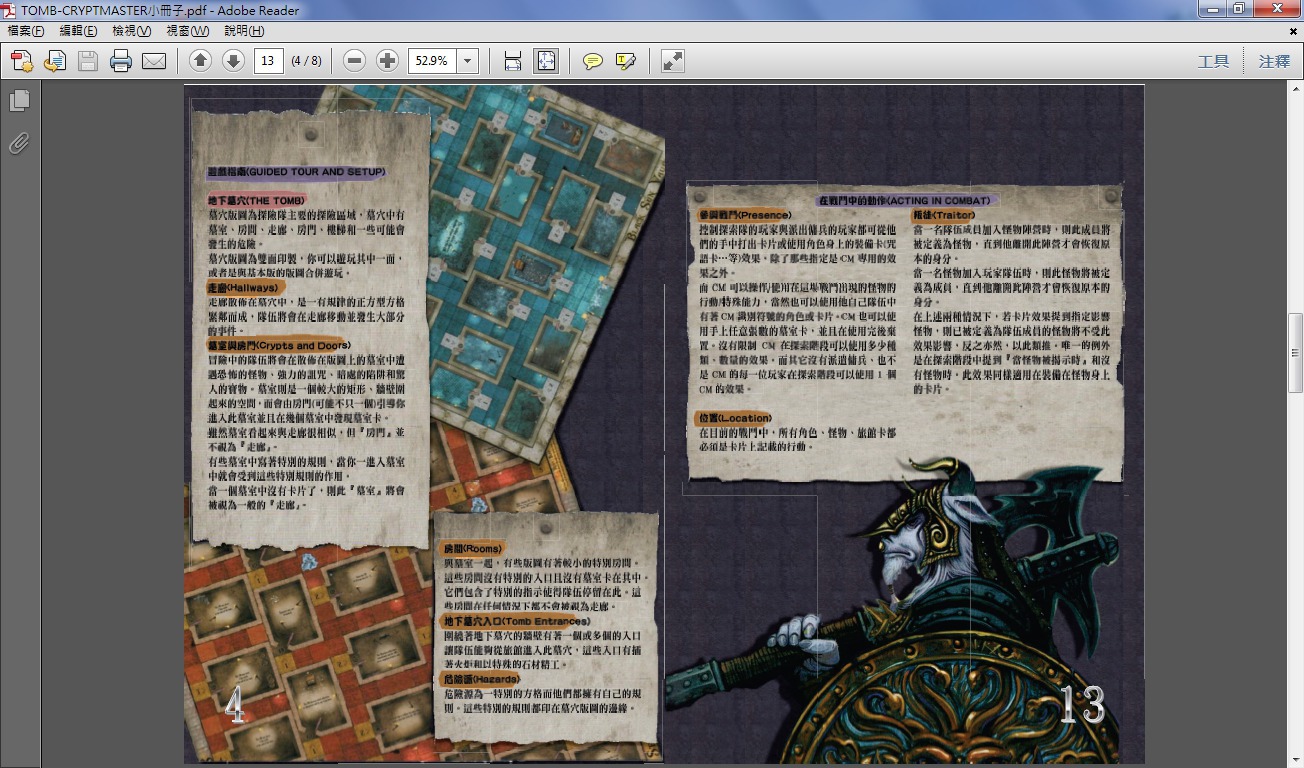Open the 視窗 (Window) menu
Image resolution: width=1304 pixels, height=768 pixels.
click(188, 31)
